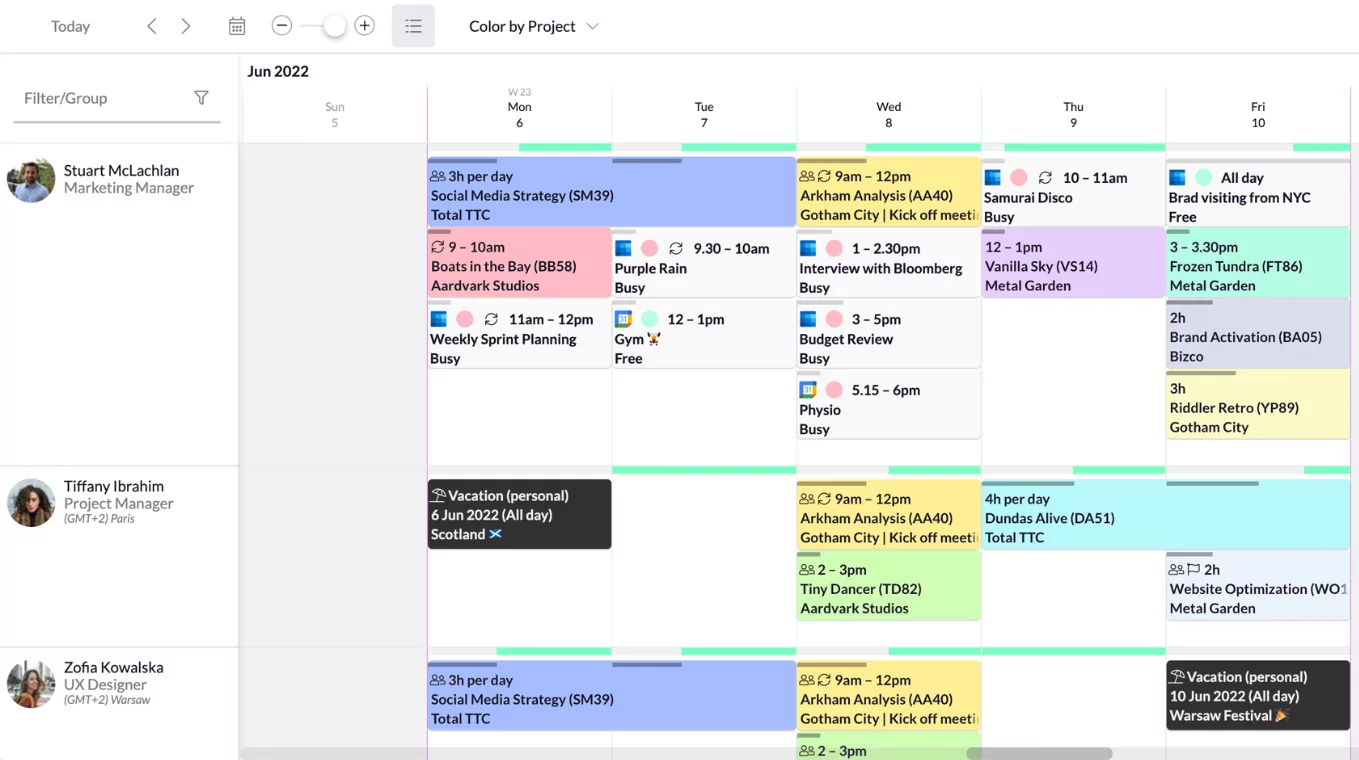Click the Outlook icon on Interview with Bloomberg

(x=808, y=248)
